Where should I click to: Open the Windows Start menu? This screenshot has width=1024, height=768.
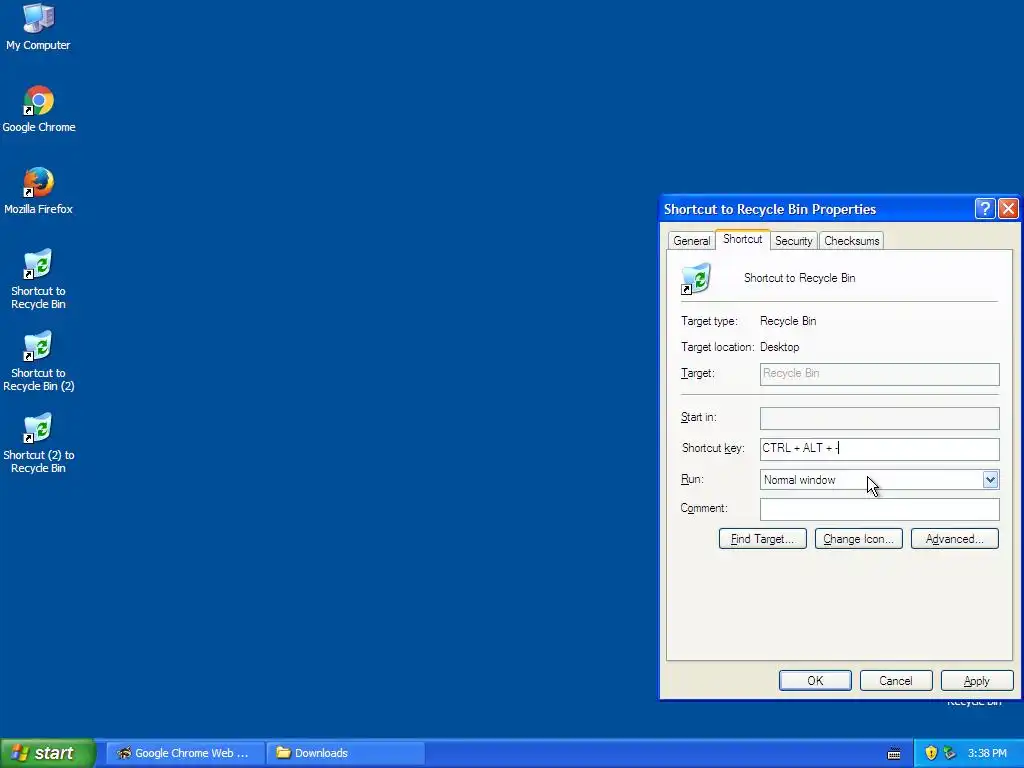click(x=48, y=753)
